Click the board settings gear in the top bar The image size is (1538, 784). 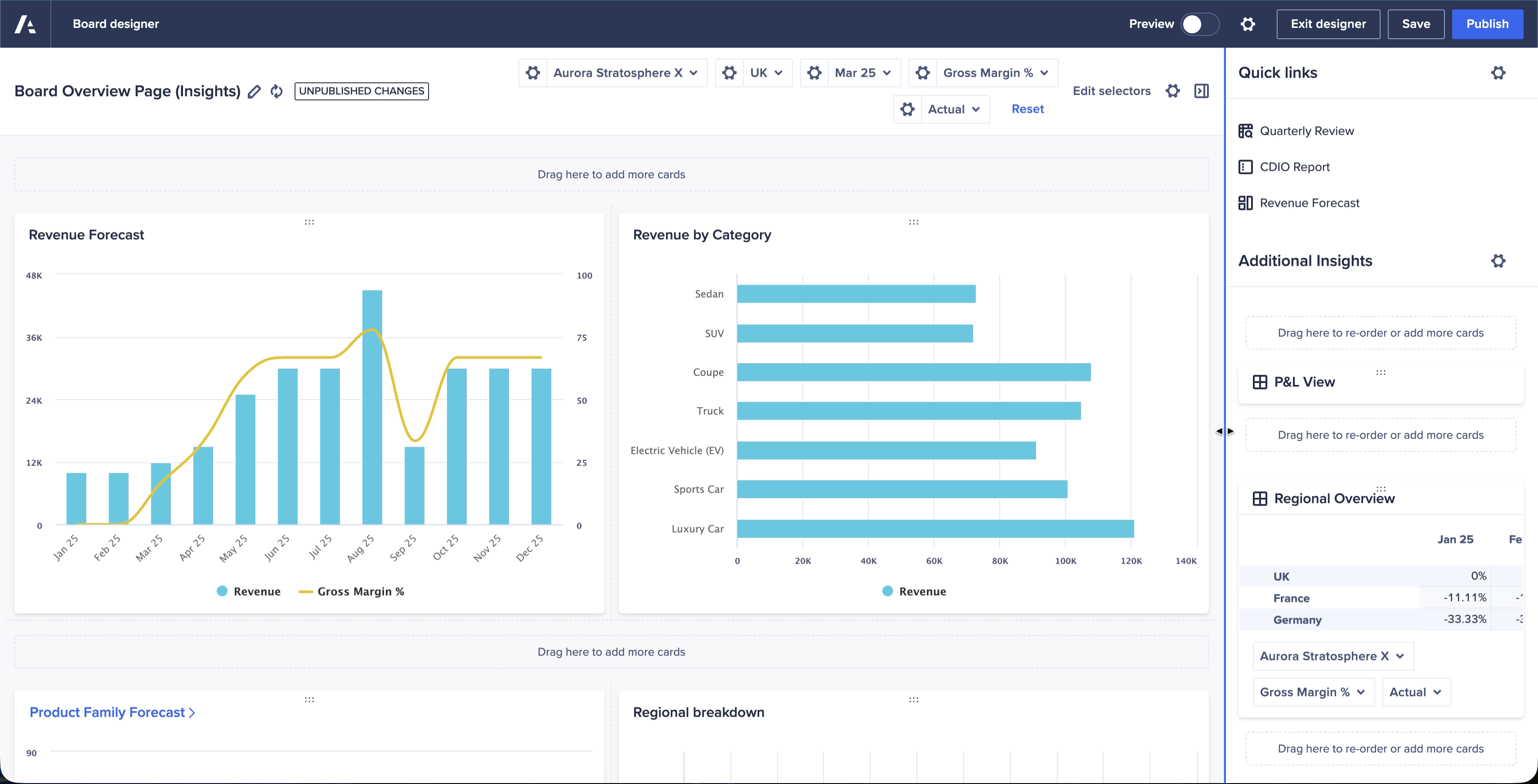click(1248, 24)
